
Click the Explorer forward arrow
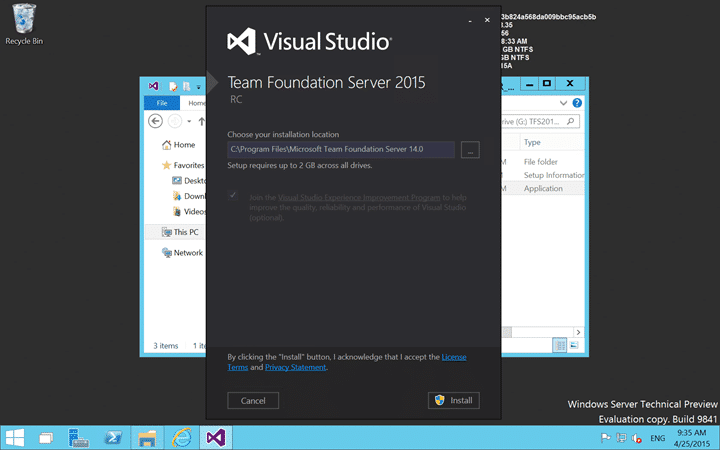(174, 121)
